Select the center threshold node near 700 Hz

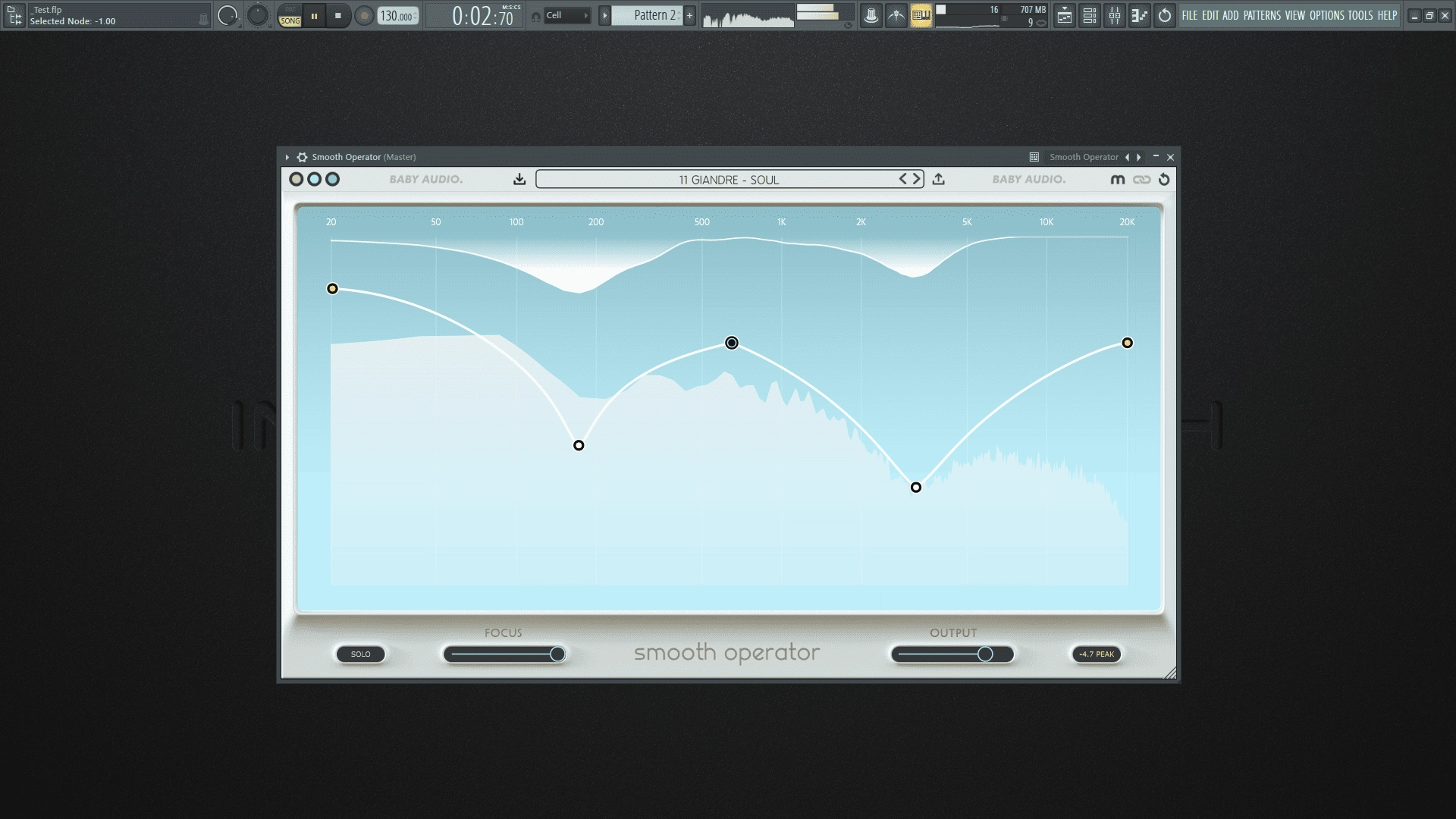(732, 343)
